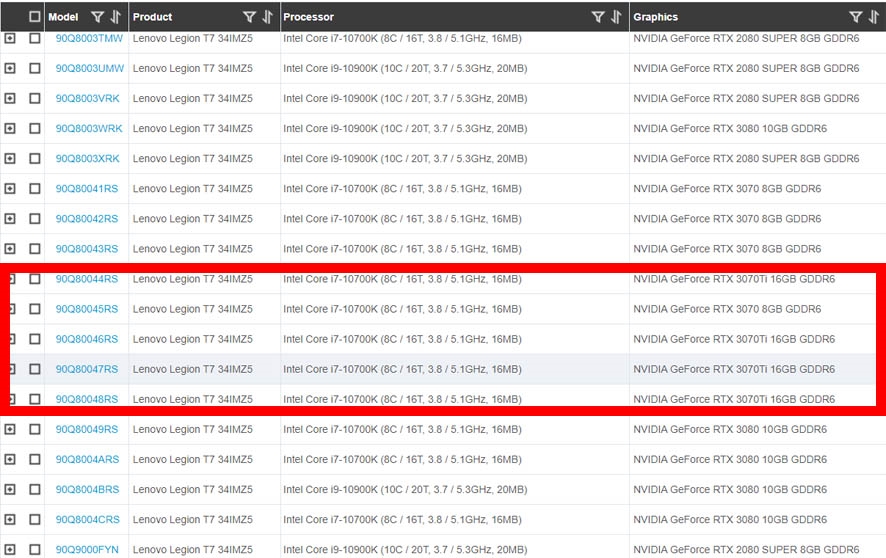The image size is (886, 558).
Task: Select checkbox of model 90Q8003WRK
Action: pos(34,128)
